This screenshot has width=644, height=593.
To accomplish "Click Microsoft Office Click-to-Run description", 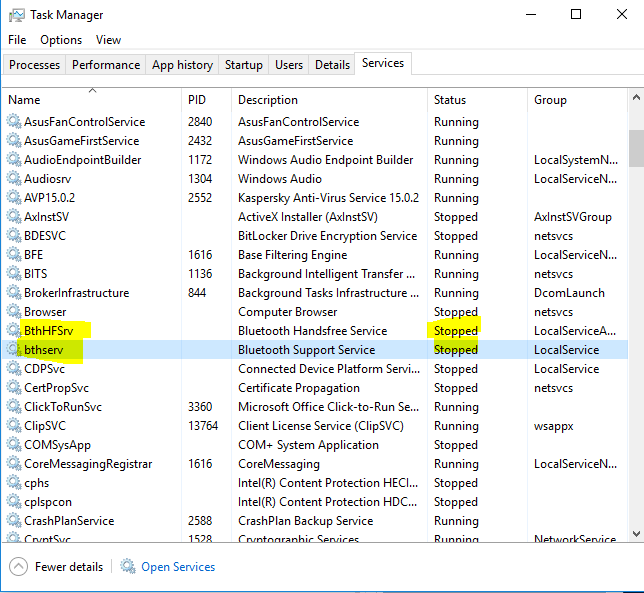I will [x=328, y=407].
